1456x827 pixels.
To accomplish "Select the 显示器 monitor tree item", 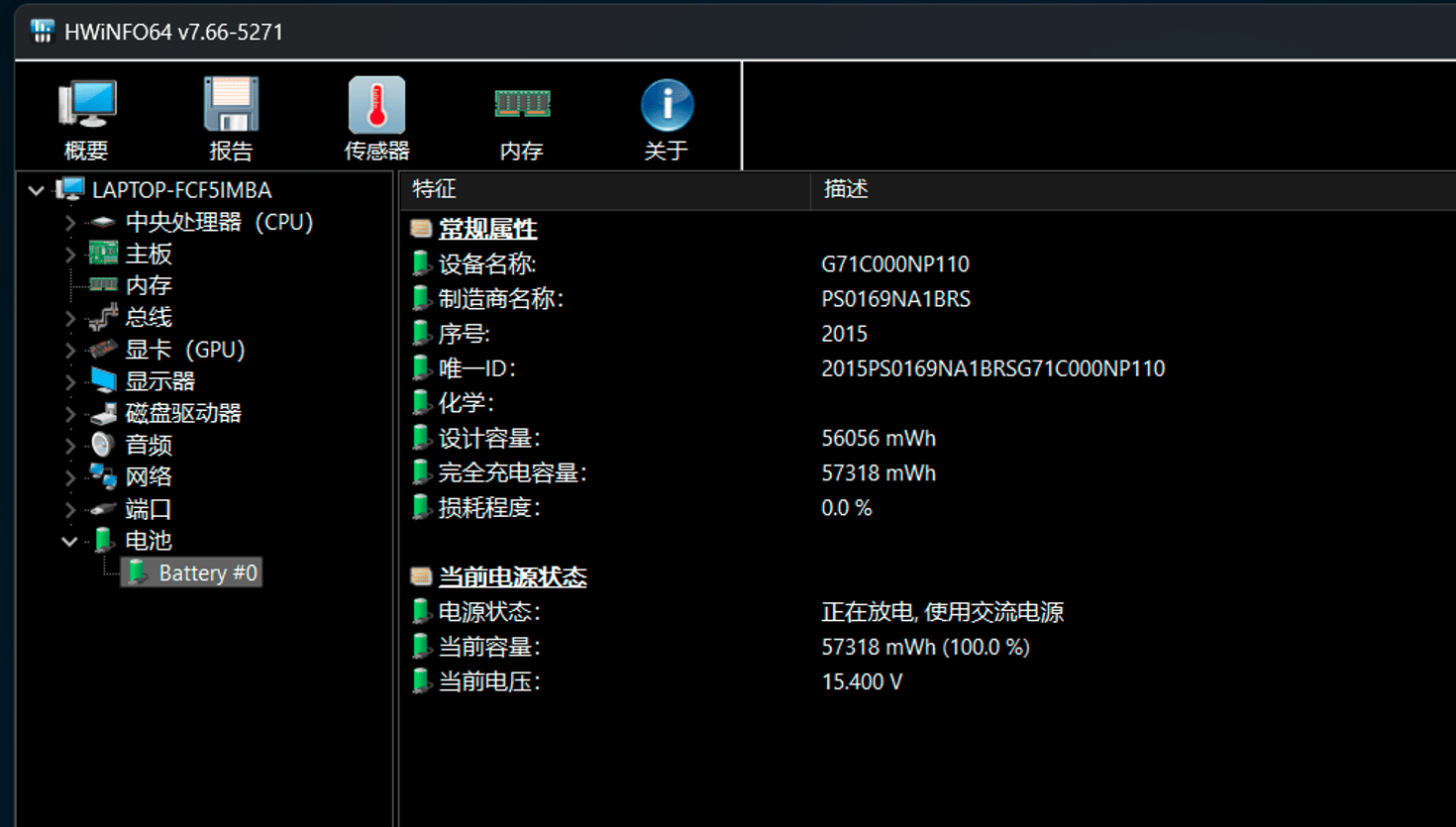I will click(159, 381).
